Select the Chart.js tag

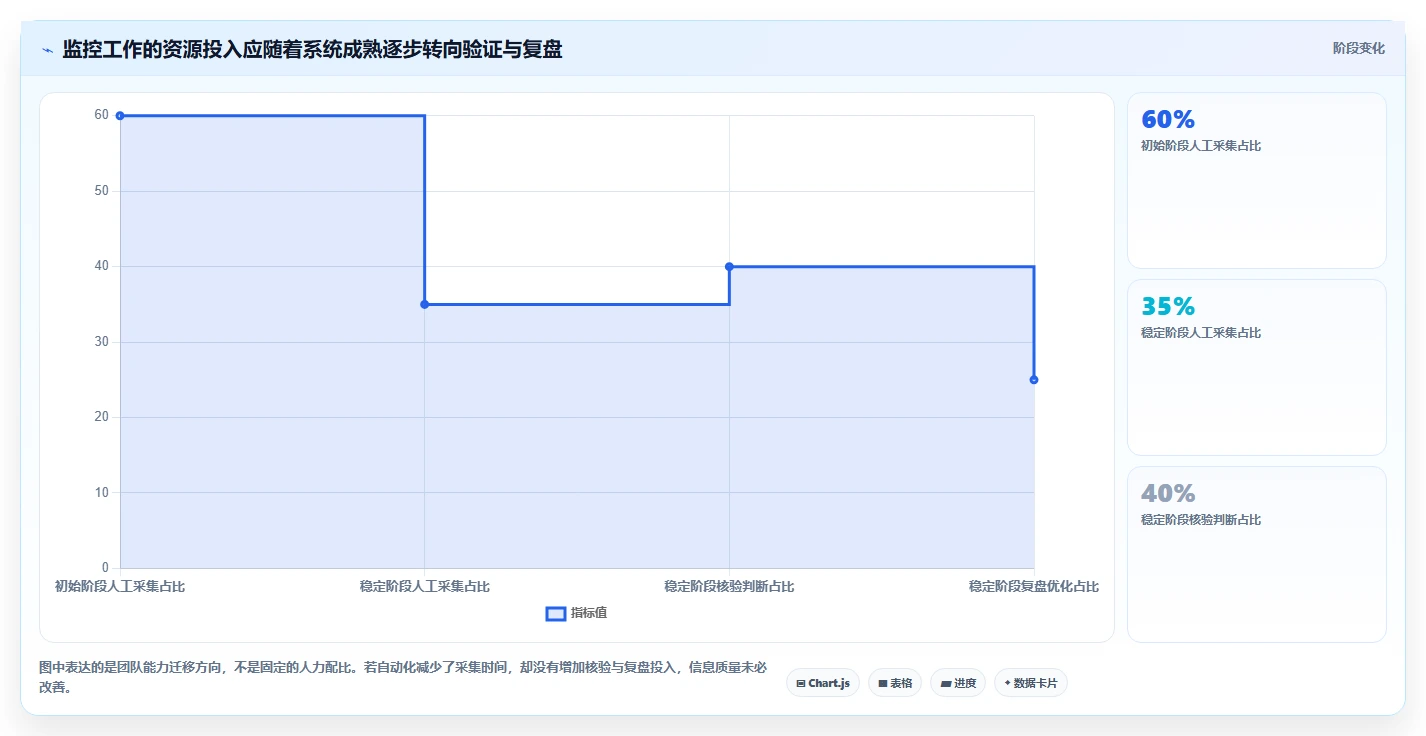click(823, 683)
